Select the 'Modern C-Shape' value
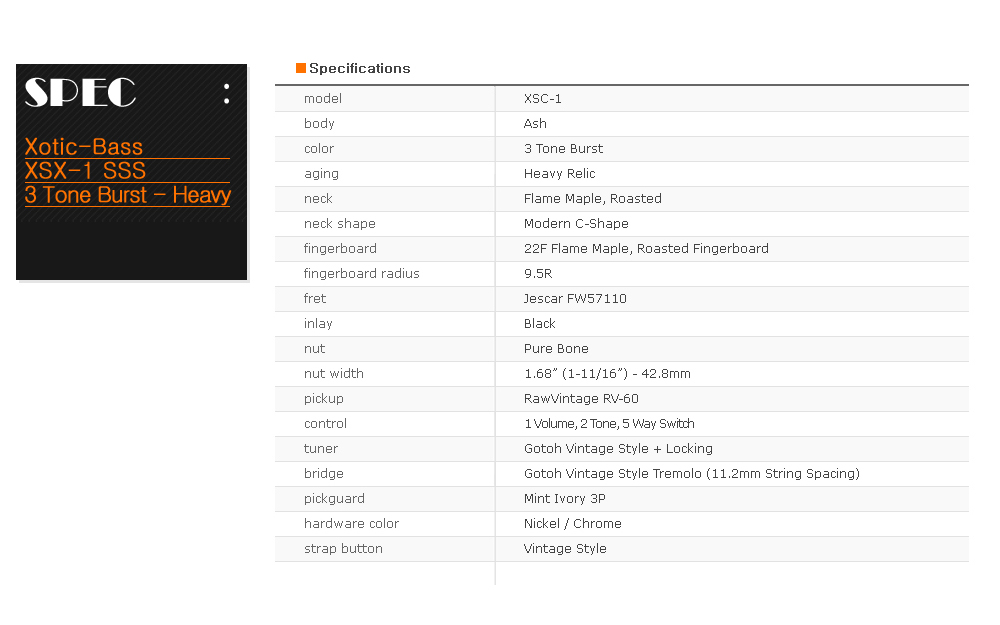 [x=576, y=224]
